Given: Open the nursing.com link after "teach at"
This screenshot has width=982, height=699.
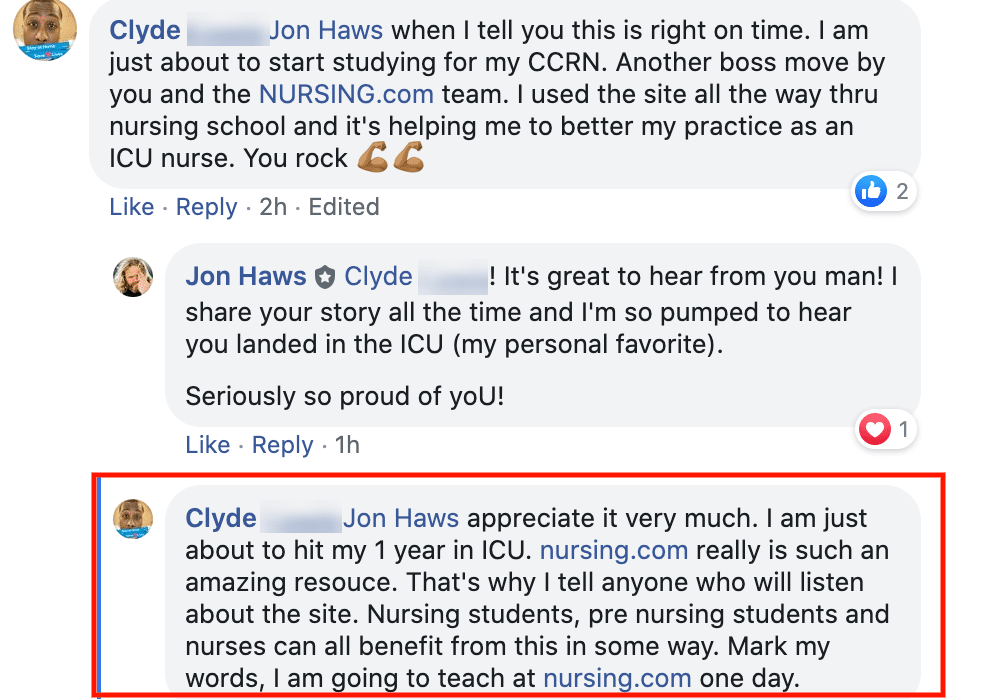Looking at the screenshot, I should click(616, 678).
